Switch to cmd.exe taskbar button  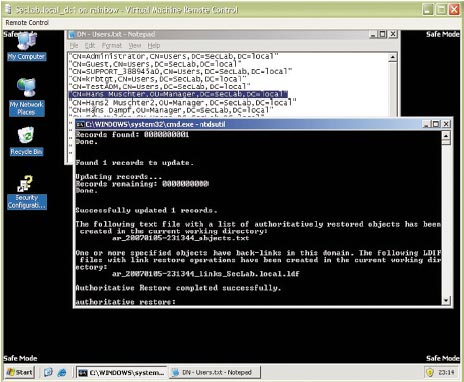[121, 372]
